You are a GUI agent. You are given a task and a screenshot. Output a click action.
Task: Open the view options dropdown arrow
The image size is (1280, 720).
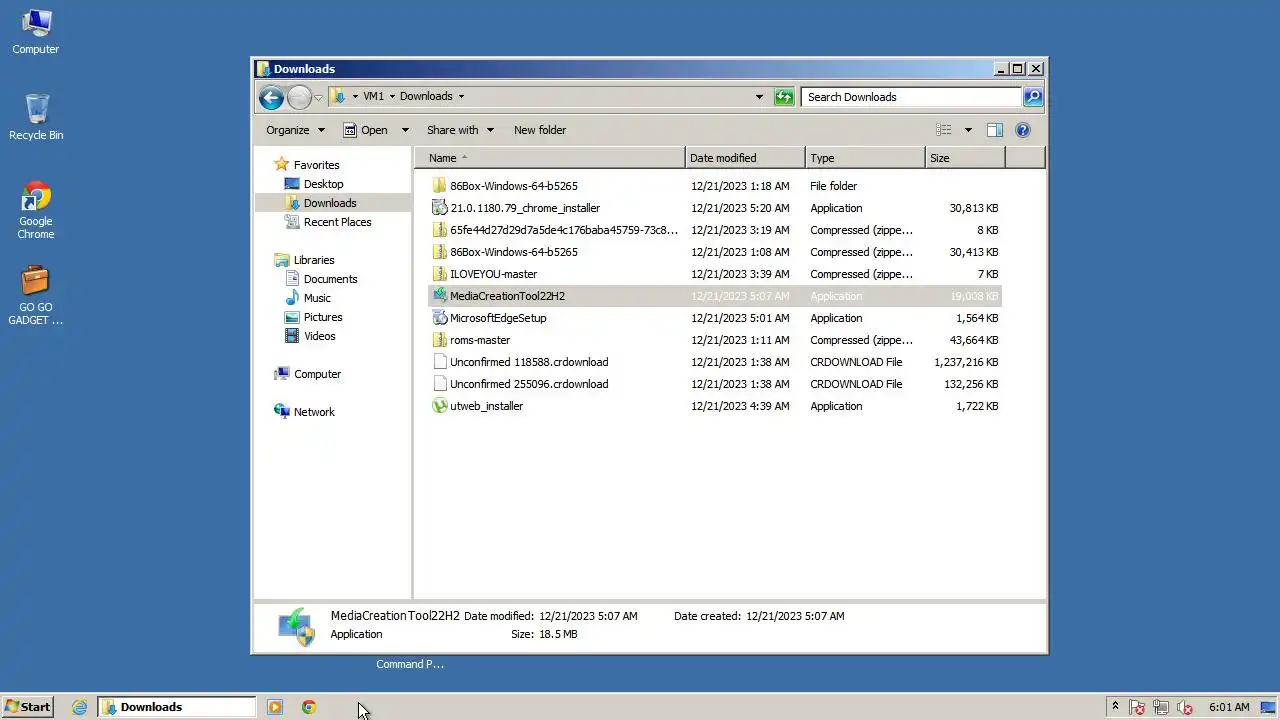tap(967, 130)
